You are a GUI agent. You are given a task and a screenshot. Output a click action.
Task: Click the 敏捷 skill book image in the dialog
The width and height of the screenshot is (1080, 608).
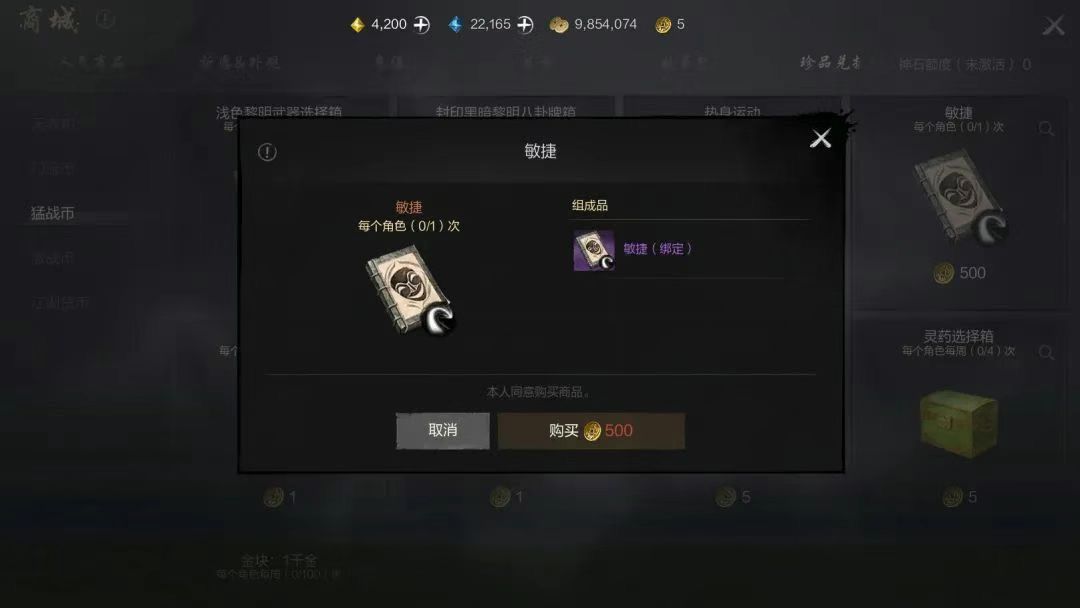click(410, 290)
